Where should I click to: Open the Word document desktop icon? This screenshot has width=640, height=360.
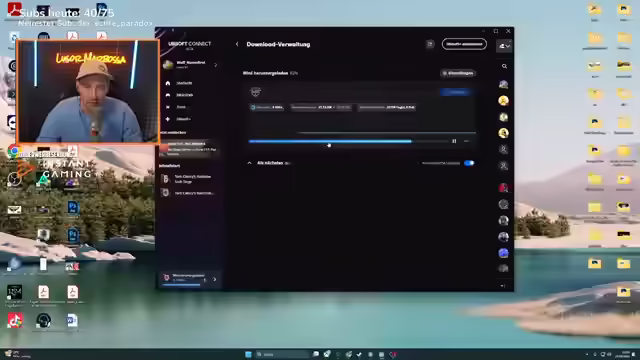72,320
